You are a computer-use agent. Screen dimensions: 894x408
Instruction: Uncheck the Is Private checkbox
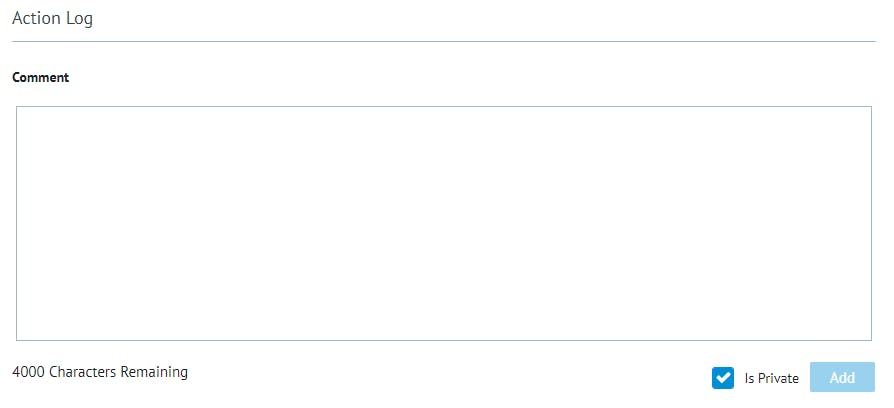723,378
